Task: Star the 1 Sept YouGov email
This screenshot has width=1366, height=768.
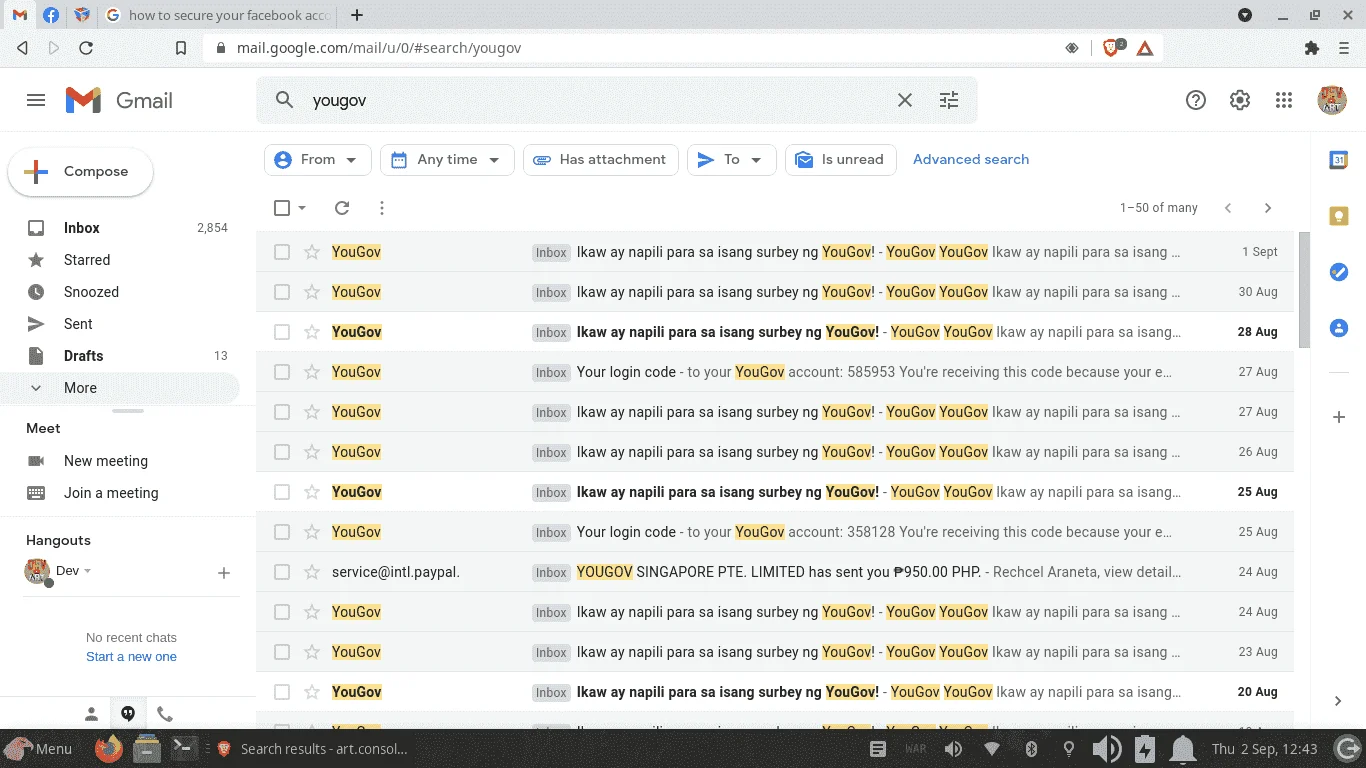Action: tap(312, 252)
